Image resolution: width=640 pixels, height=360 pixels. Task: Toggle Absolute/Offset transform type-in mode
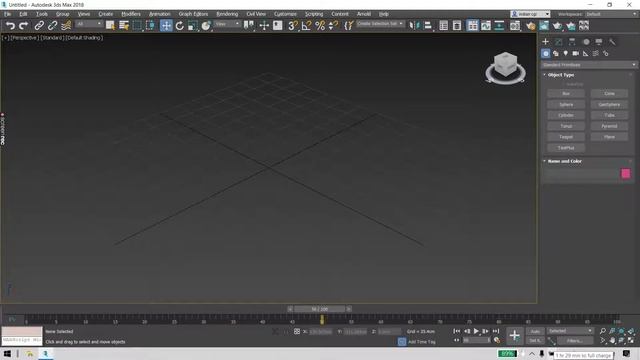(297, 331)
